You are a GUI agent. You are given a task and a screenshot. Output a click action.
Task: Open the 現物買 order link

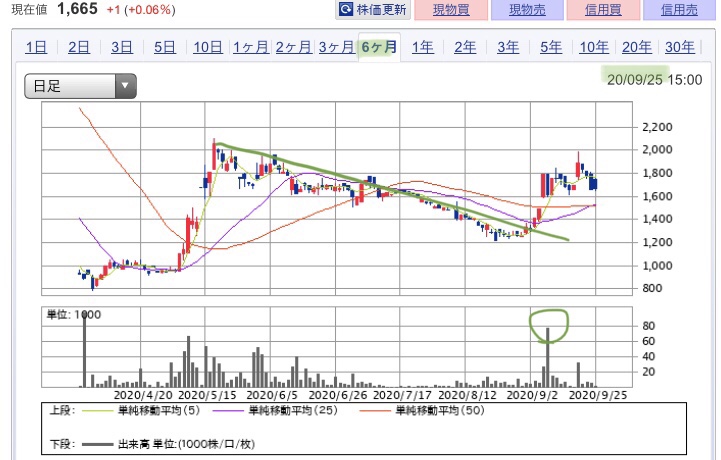pos(451,10)
